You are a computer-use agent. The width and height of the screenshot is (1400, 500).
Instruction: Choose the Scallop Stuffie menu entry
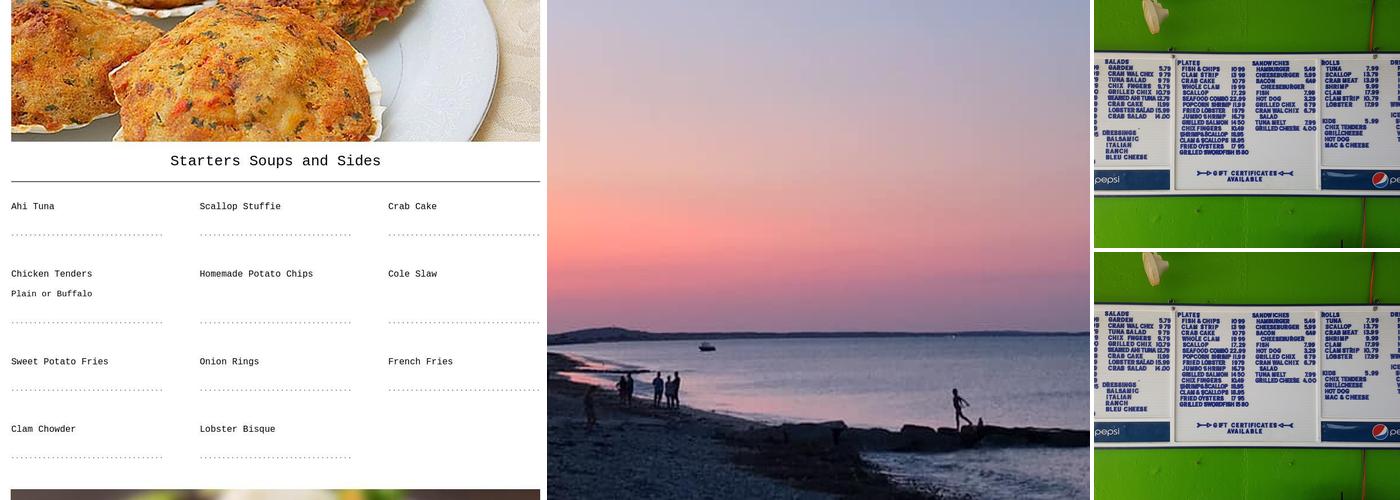pyautogui.click(x=240, y=207)
